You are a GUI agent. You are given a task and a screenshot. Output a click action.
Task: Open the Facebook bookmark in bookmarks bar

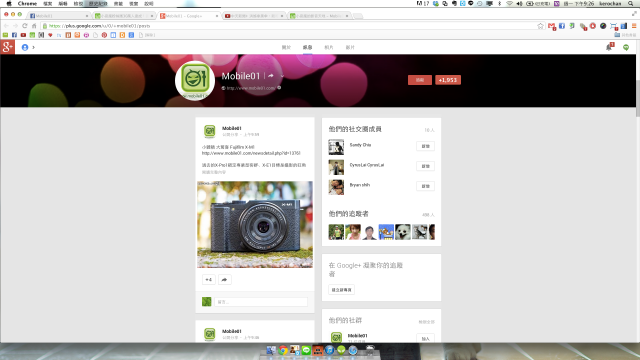pyautogui.click(x=14, y=35)
